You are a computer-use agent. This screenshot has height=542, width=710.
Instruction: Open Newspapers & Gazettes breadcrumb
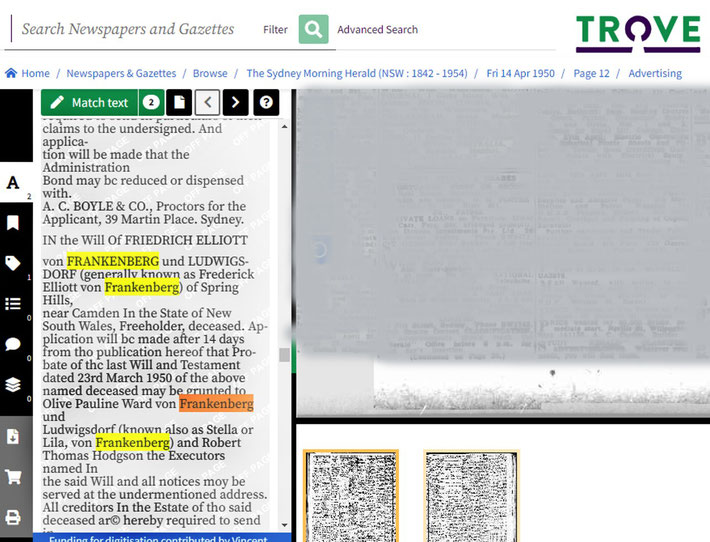click(121, 73)
